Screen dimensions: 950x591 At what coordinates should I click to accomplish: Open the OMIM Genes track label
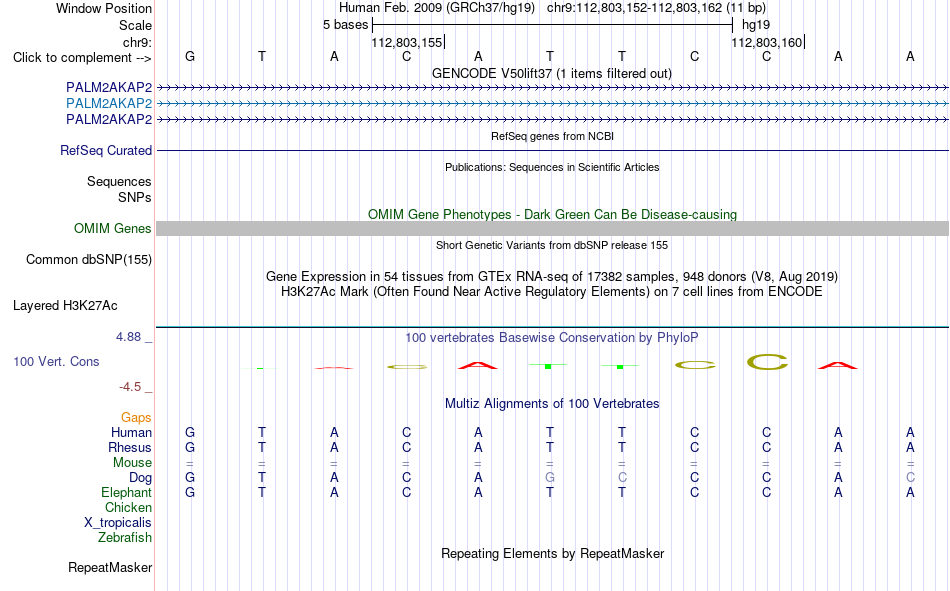click(113, 229)
